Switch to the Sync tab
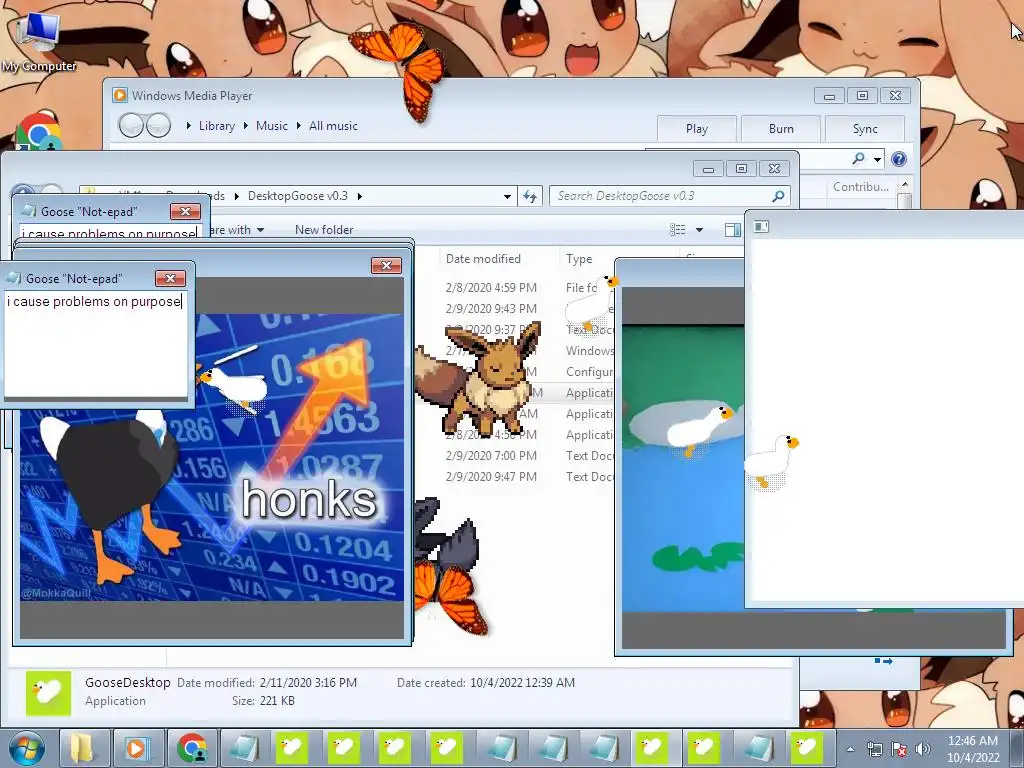1024x768 pixels. pyautogui.click(x=865, y=129)
